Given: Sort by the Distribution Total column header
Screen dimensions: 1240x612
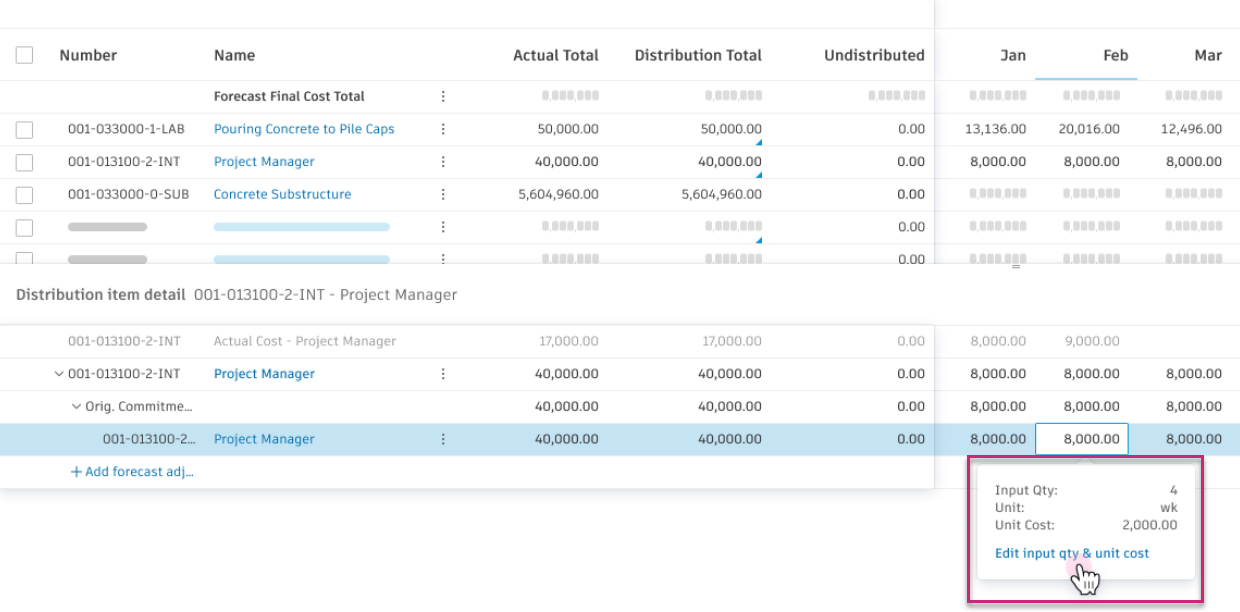Looking at the screenshot, I should 697,56.
